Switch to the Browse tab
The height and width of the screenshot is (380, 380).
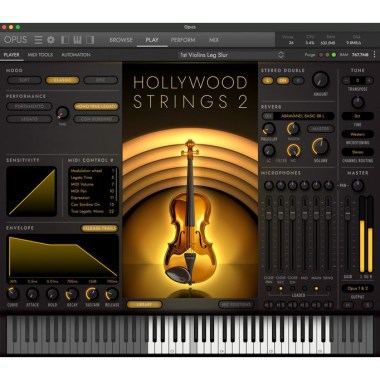[121, 40]
